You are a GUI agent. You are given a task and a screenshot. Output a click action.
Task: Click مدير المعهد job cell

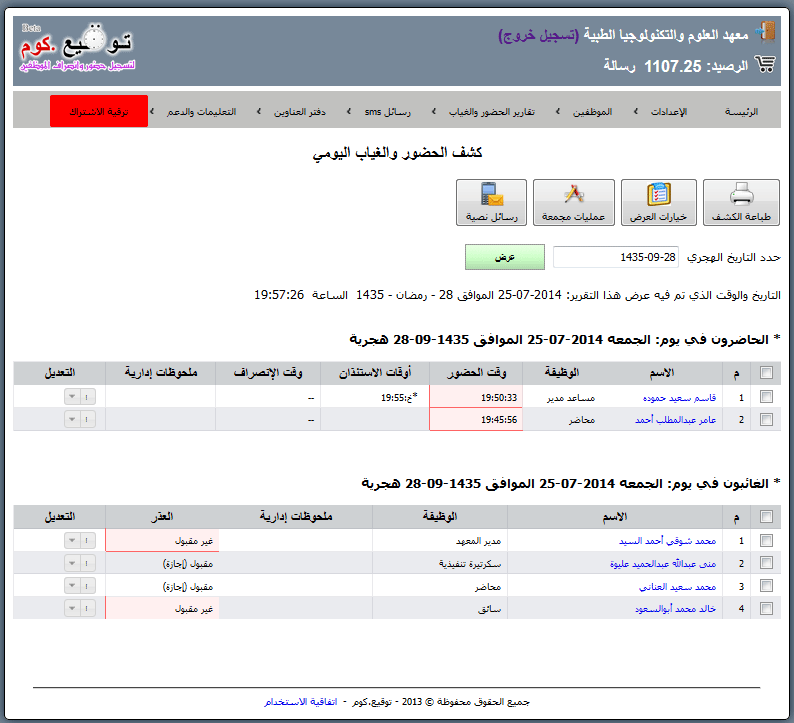478,541
